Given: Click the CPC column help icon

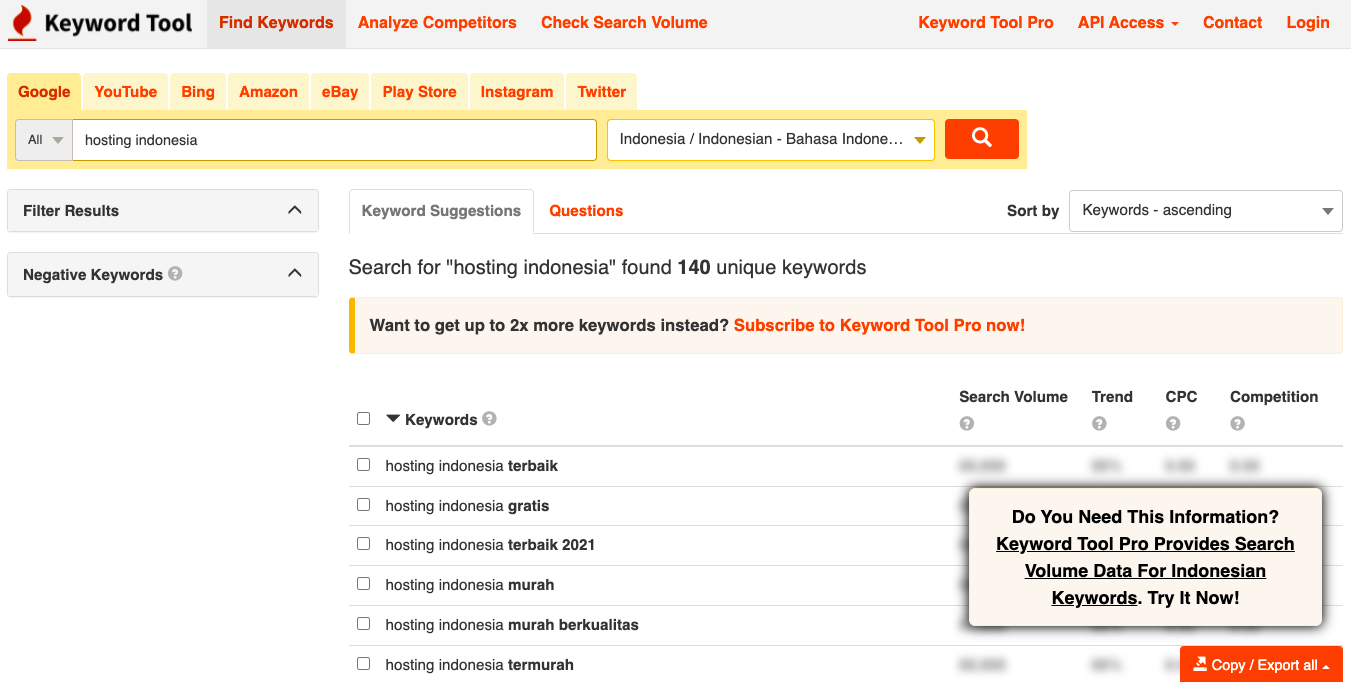Looking at the screenshot, I should click(x=1172, y=424).
